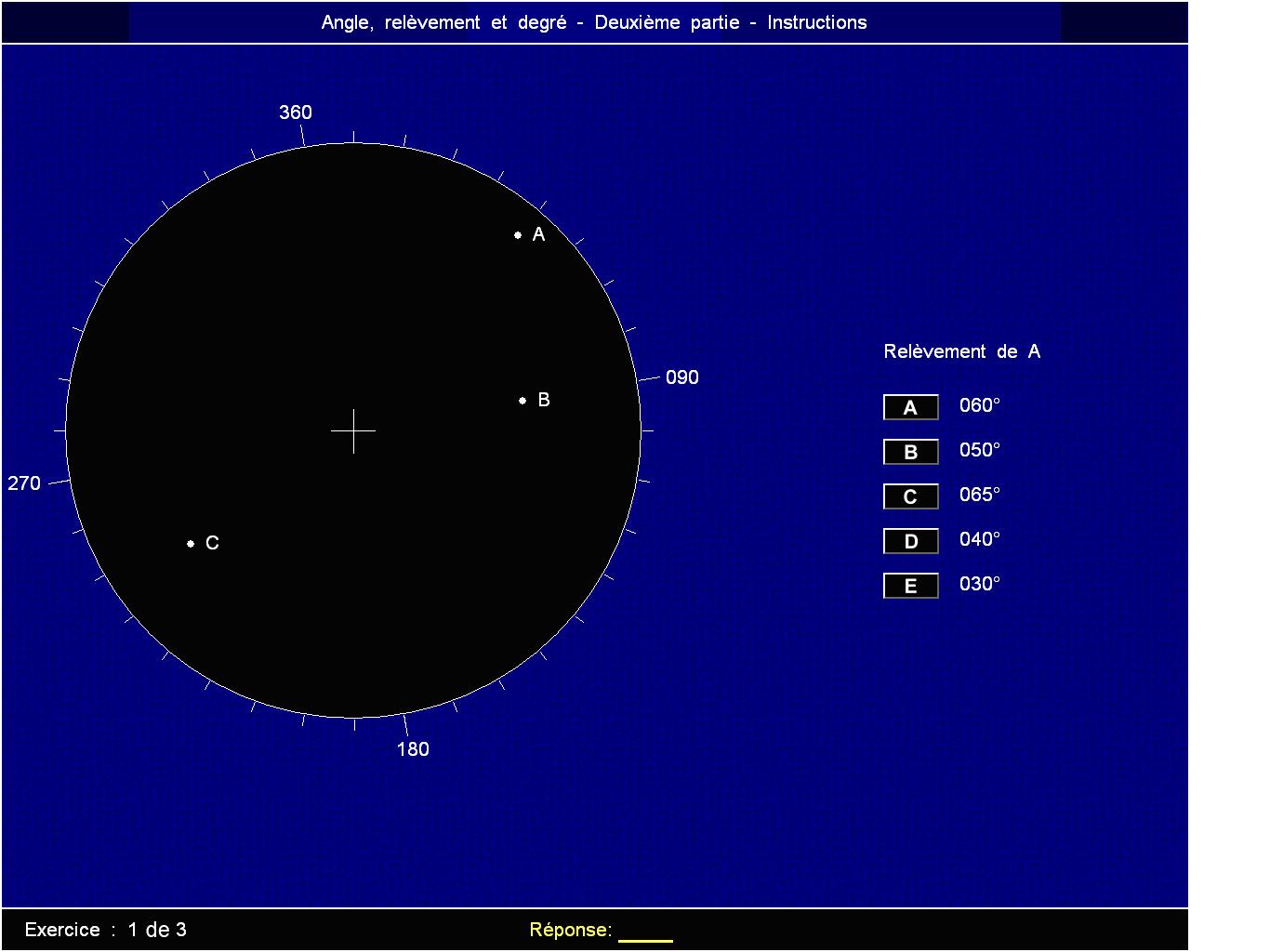The height and width of the screenshot is (952, 1270).
Task: Click the 065° answer text
Action: [x=979, y=495]
